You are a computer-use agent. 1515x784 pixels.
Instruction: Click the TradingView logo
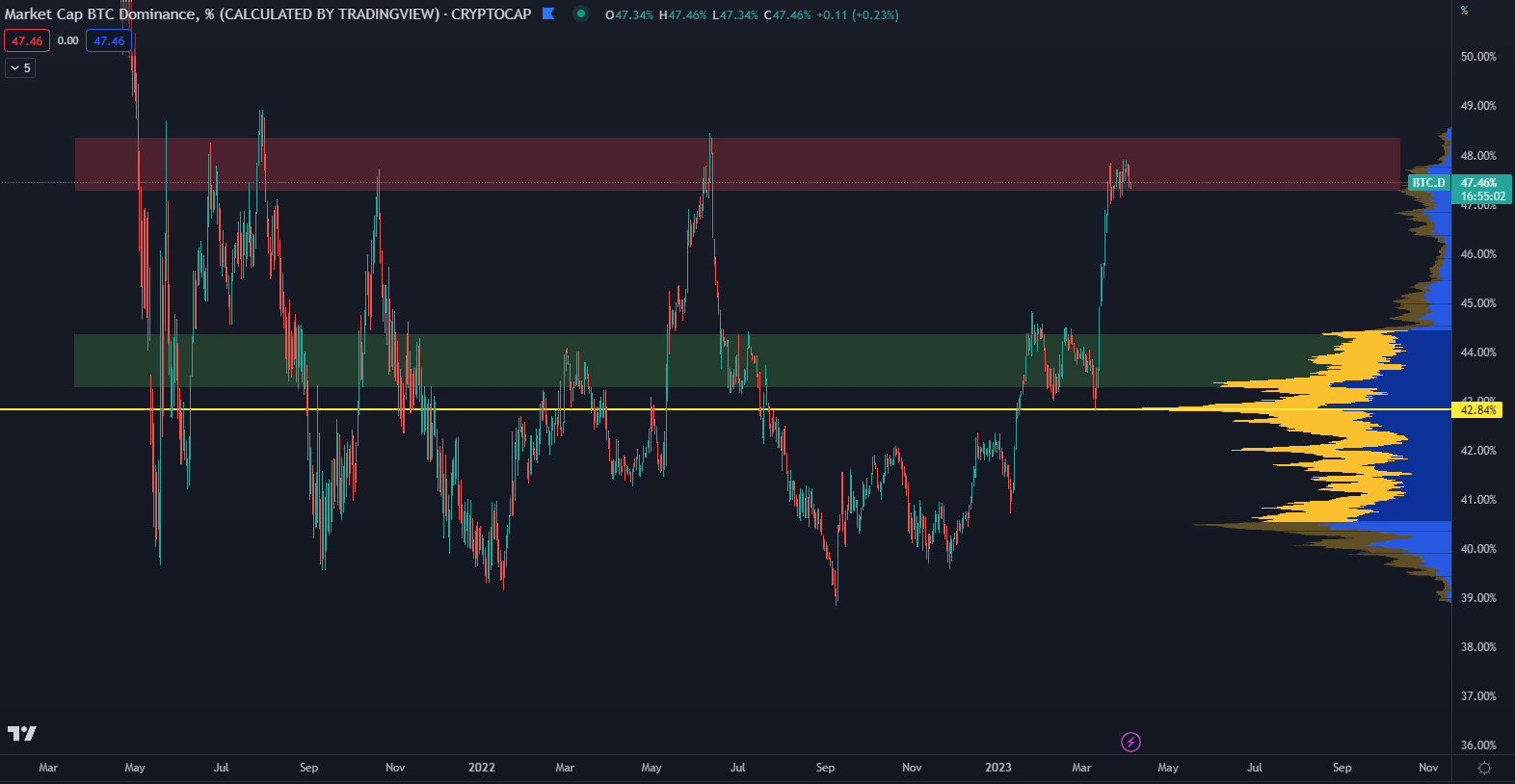(x=22, y=734)
